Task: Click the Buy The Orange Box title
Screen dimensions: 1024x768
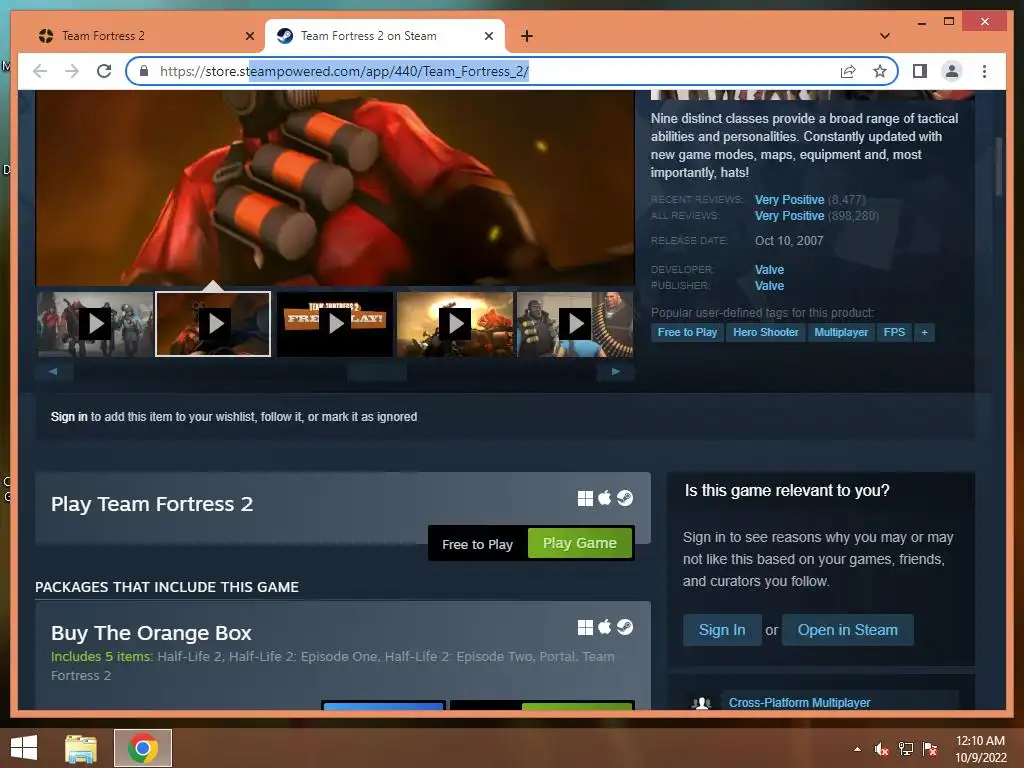Action: point(151,633)
